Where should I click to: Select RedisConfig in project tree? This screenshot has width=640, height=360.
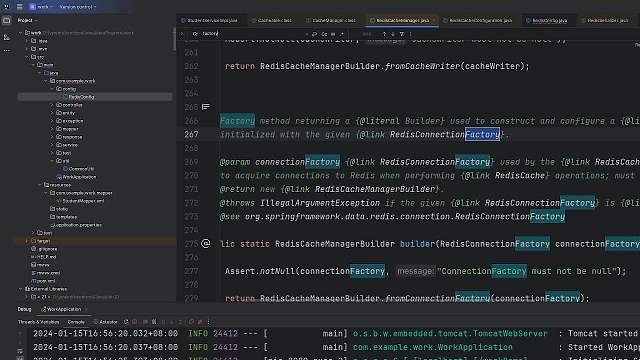point(81,97)
